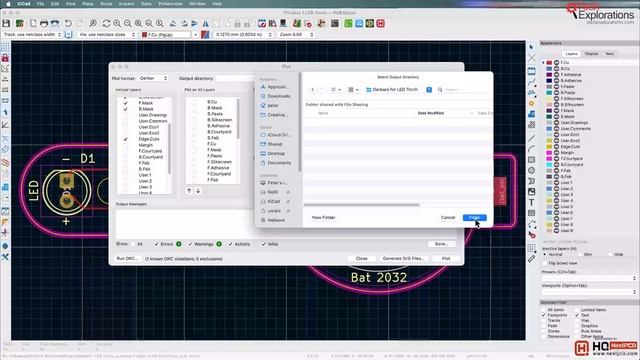Enable the Show All checkbox
Viewport: 640px width, 360px height.
tap(133, 244)
